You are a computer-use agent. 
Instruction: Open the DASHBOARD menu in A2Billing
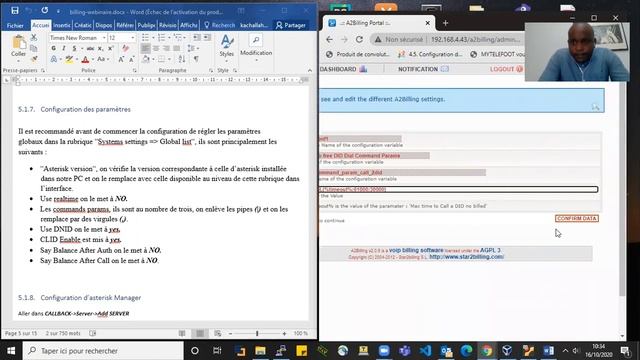tap(343, 69)
